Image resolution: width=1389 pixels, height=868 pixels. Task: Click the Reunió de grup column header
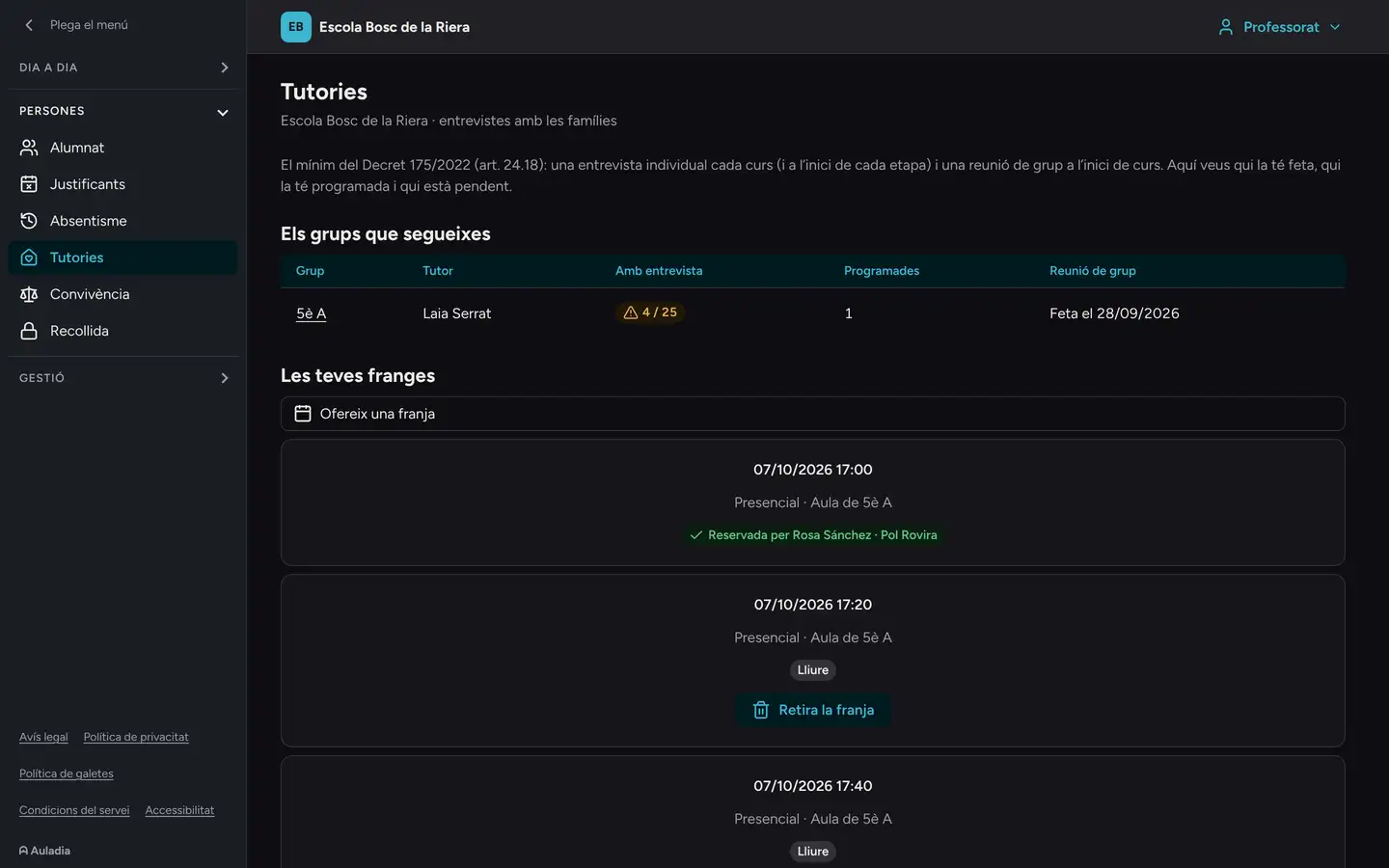(x=1093, y=271)
